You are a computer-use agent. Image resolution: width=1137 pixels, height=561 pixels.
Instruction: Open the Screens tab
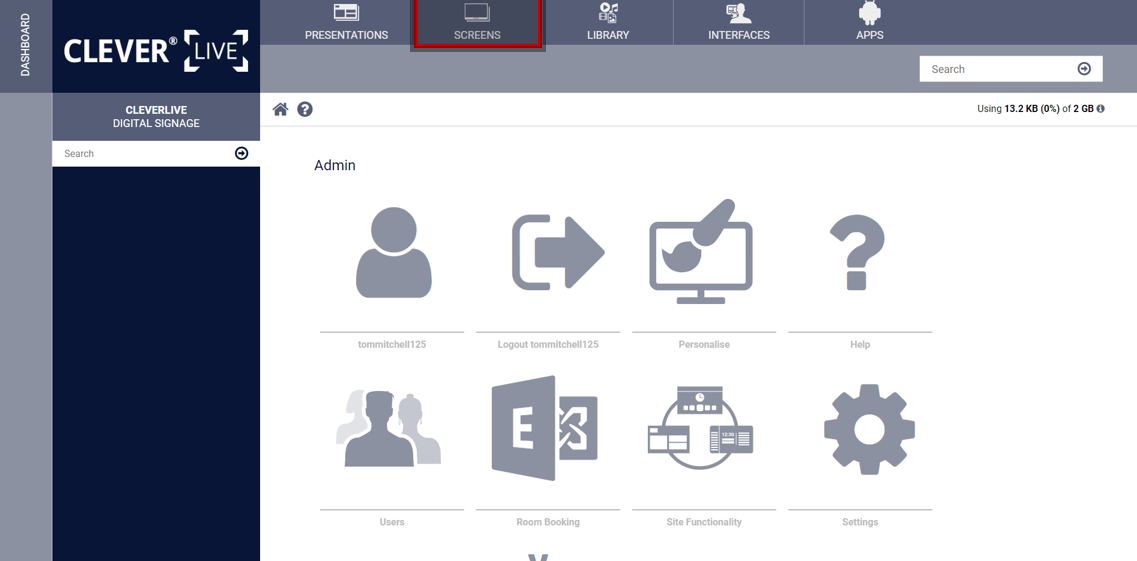(477, 22)
